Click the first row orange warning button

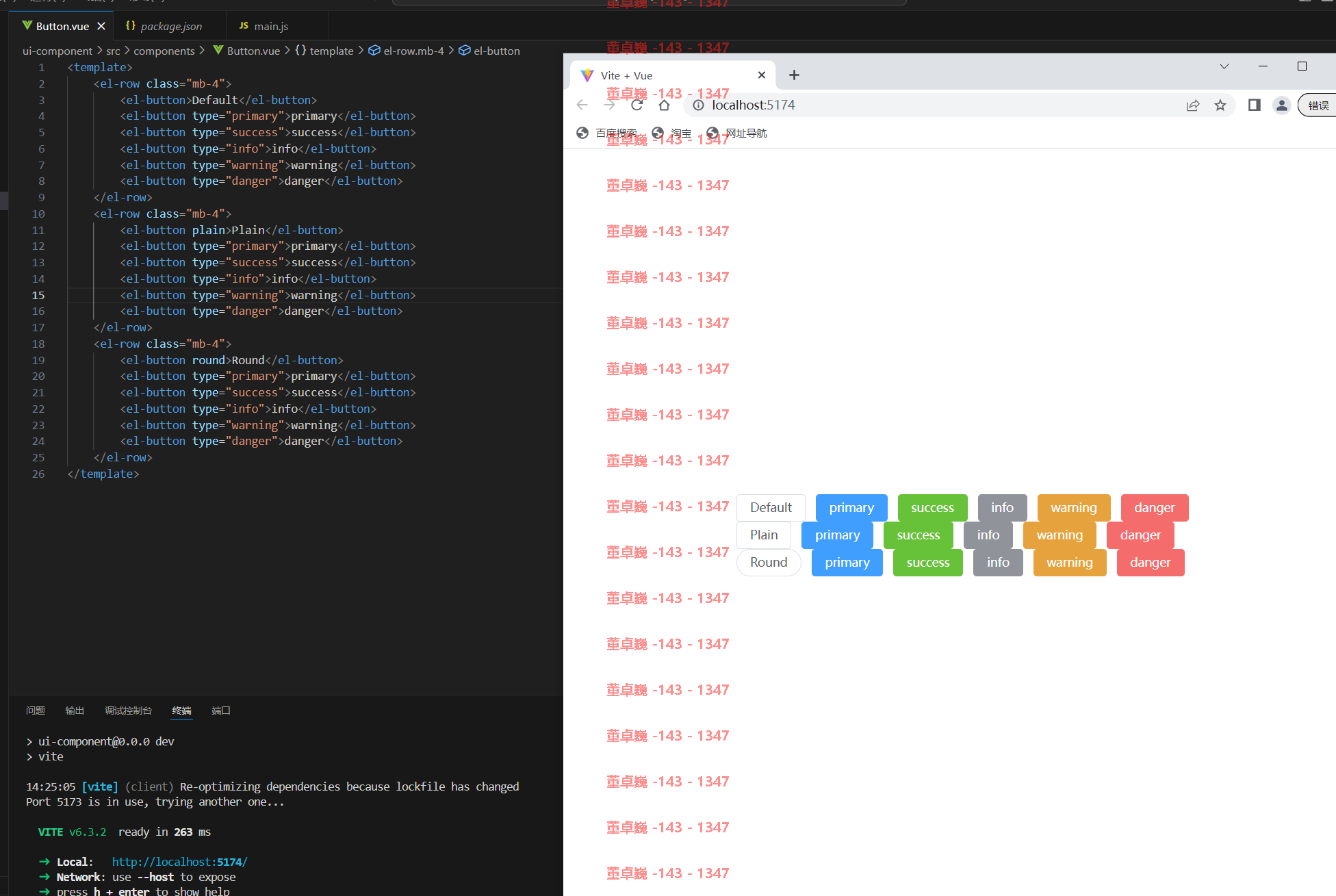(x=1074, y=508)
